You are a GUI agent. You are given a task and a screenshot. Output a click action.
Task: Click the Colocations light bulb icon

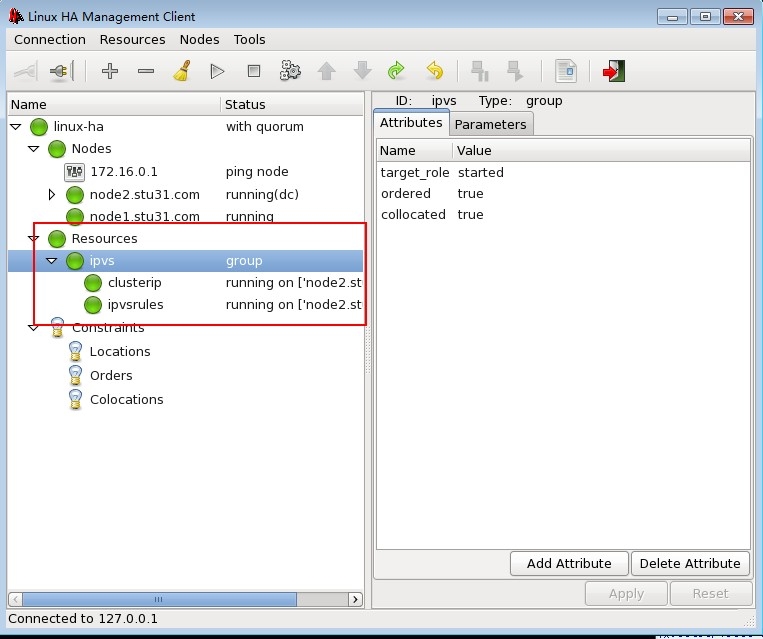click(75, 399)
